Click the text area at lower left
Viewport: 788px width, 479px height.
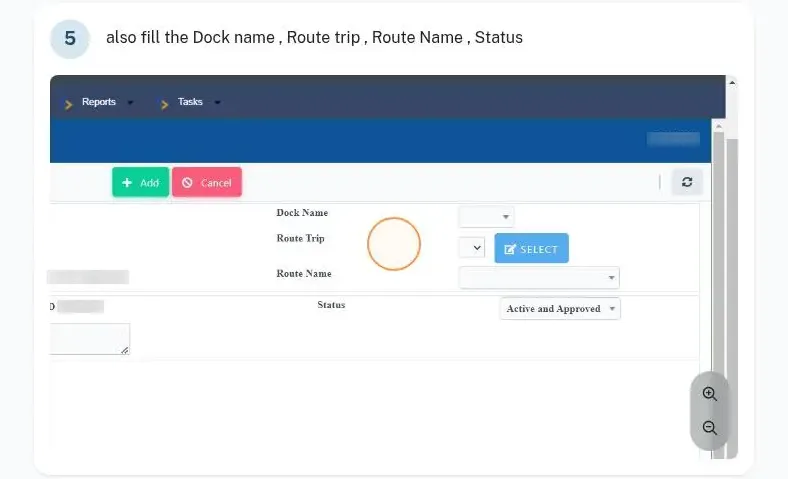click(x=89, y=339)
